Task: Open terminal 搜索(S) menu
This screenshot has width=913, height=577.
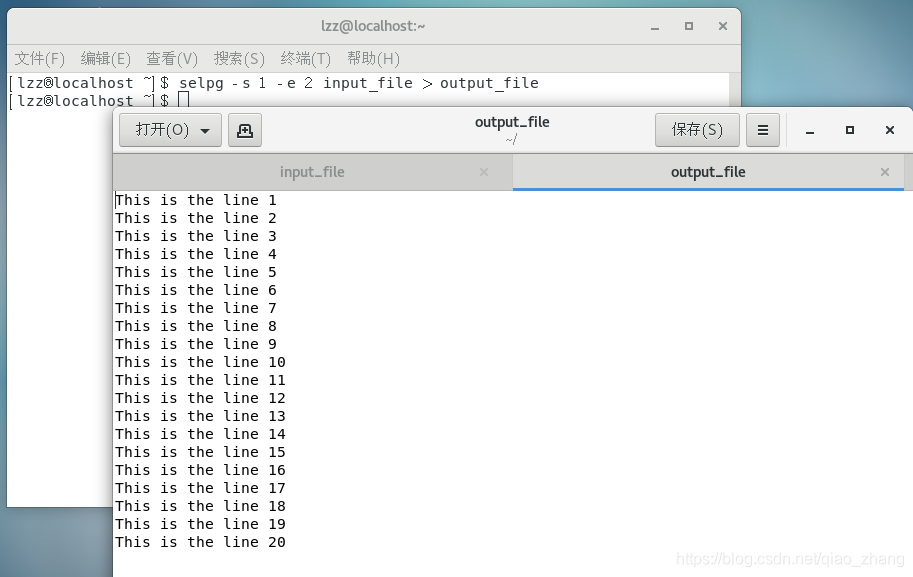Action: pyautogui.click(x=239, y=58)
